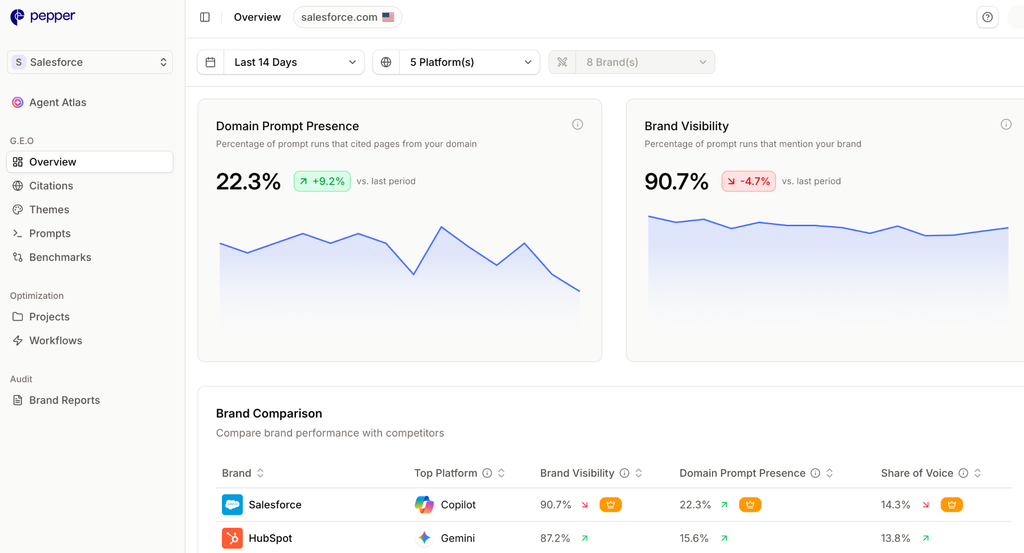This screenshot has height=553, width=1024.
Task: Click the Pepper logo
Action: [x=42, y=16]
